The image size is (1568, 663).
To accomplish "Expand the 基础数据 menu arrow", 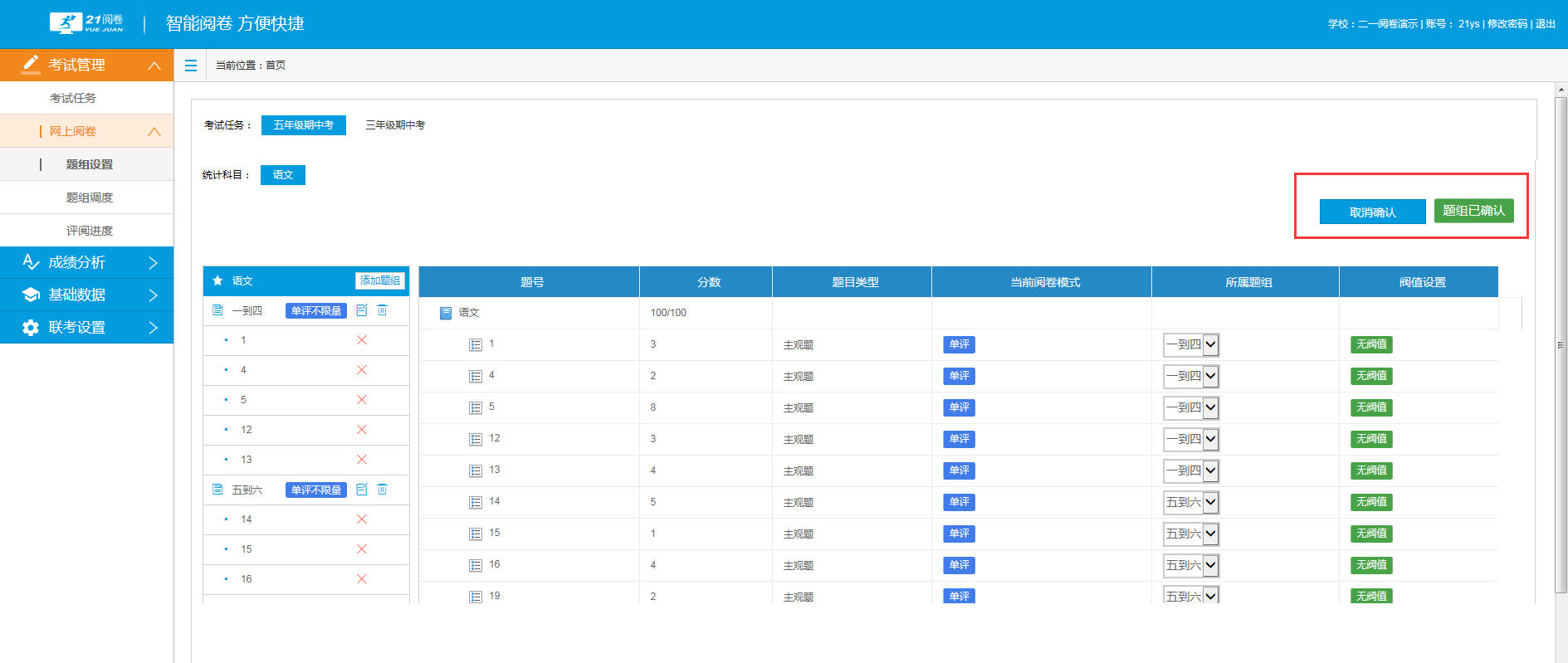I will (x=154, y=295).
